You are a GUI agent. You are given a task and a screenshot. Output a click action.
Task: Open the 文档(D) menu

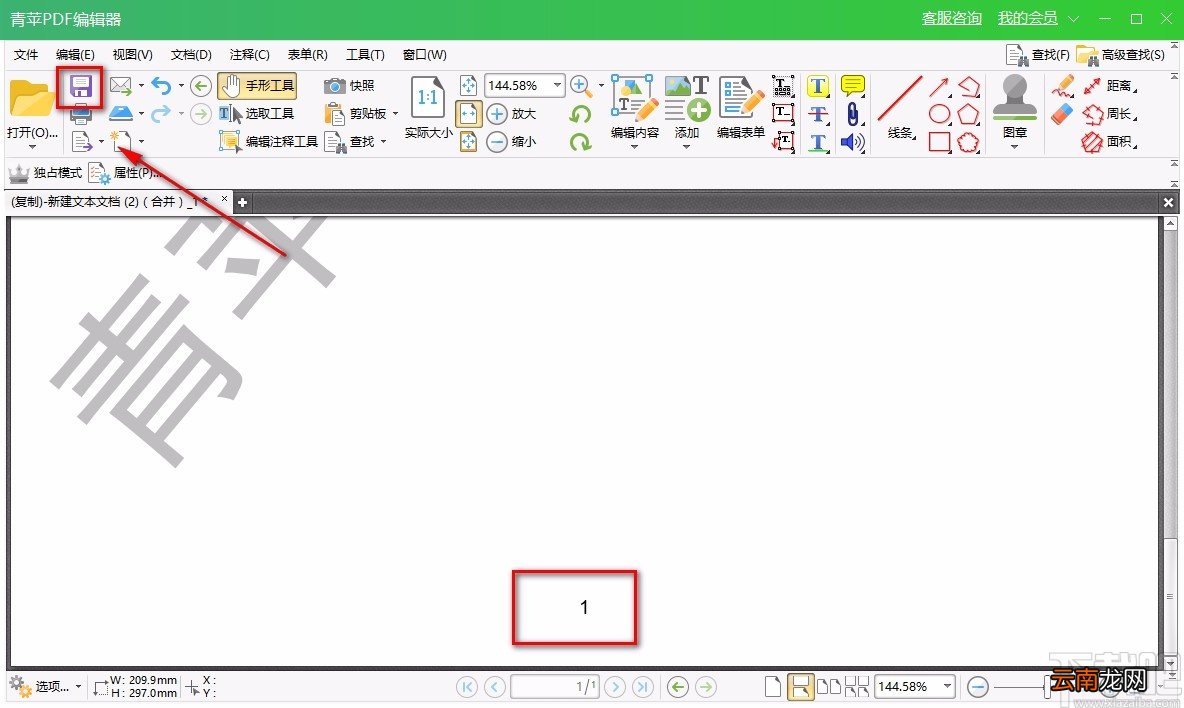[191, 54]
